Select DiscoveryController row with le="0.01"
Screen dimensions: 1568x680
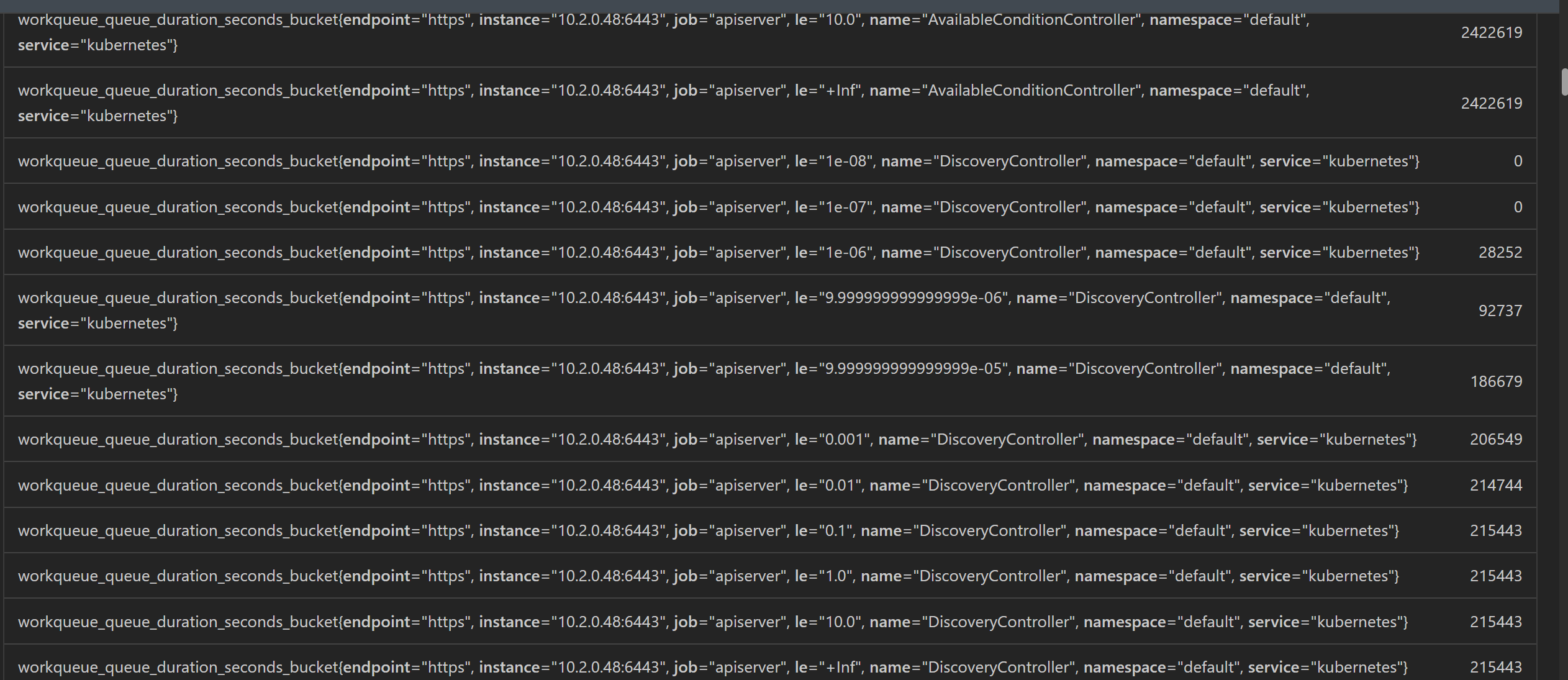click(770, 485)
